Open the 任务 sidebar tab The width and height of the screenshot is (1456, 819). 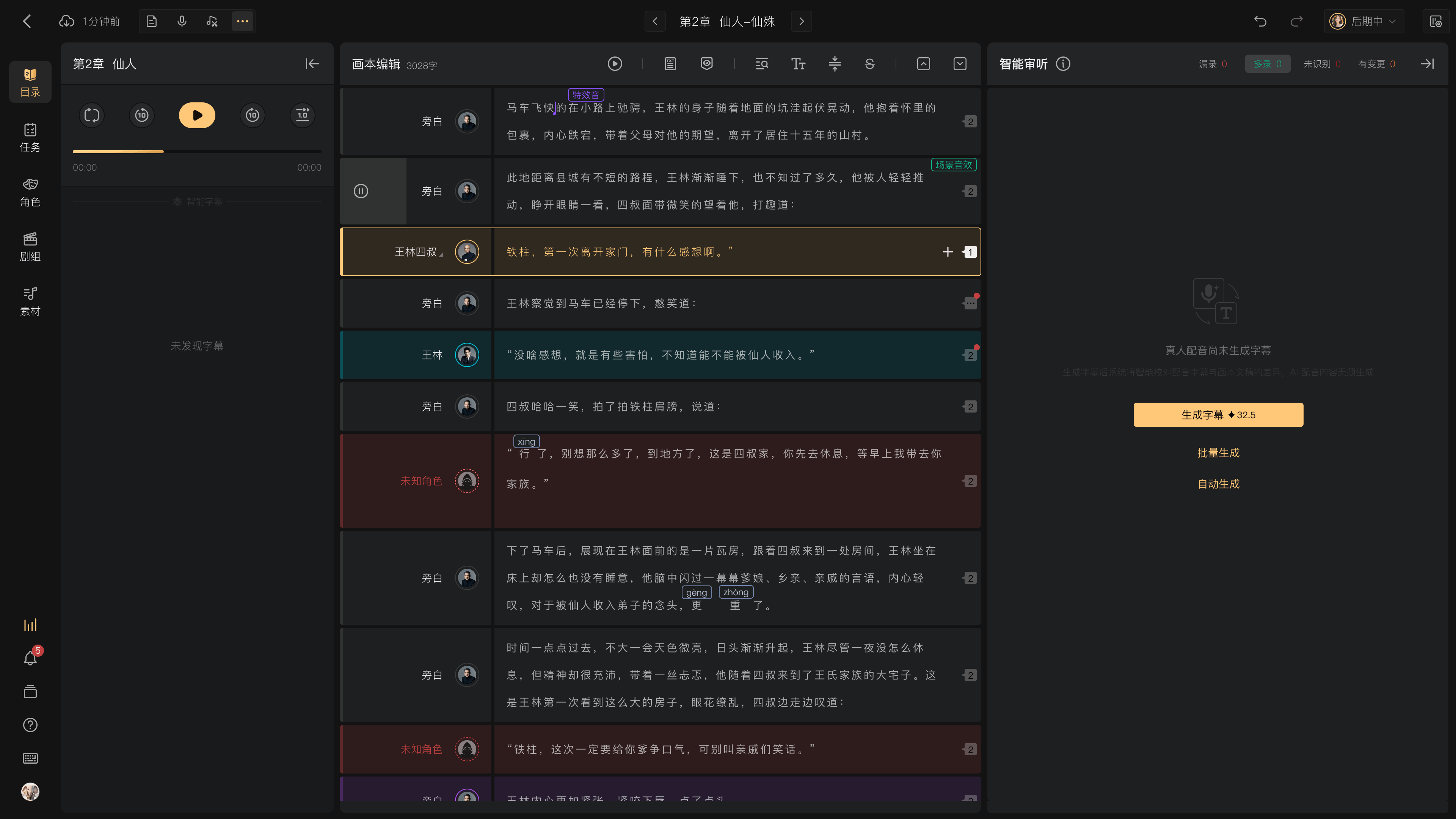[x=30, y=137]
